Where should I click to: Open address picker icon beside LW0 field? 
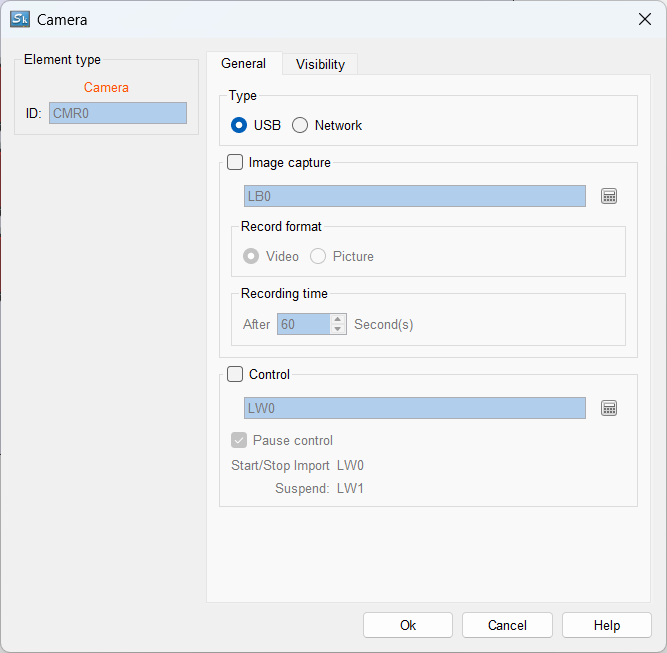point(609,408)
